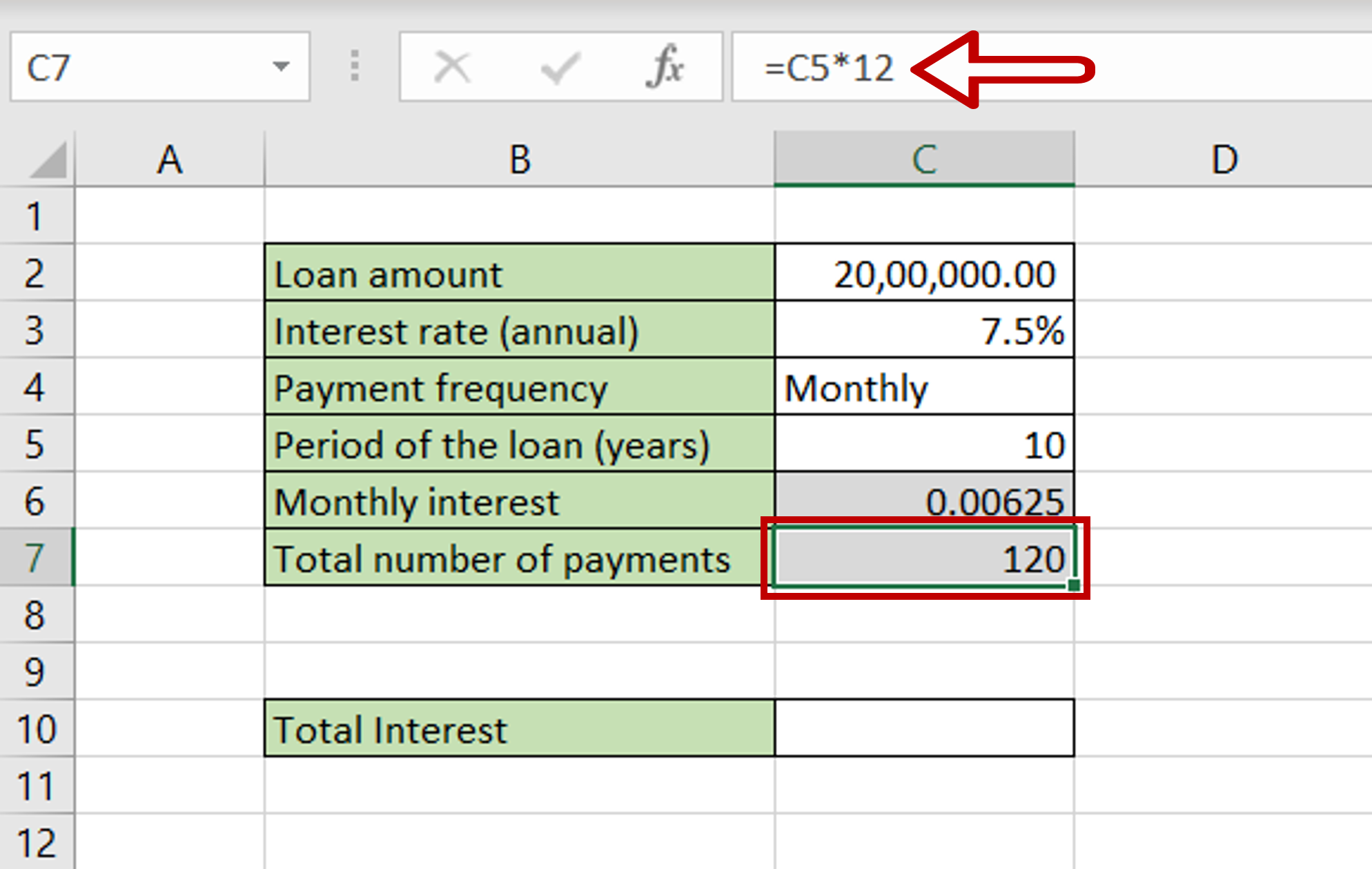The width and height of the screenshot is (1372, 869).
Task: Select row 10 header
Action: coord(37,729)
